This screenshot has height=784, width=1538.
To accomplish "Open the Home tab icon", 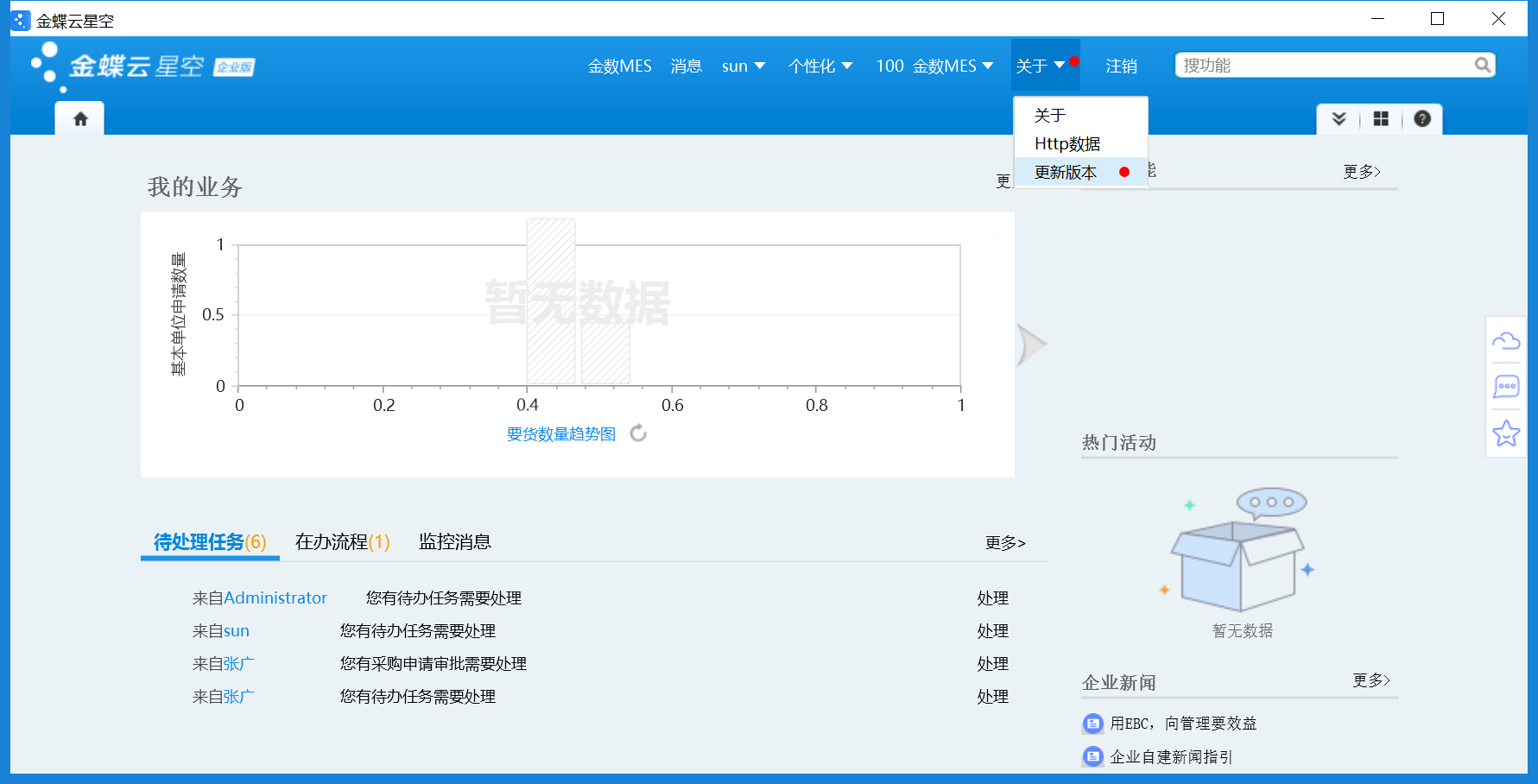I will click(x=80, y=119).
